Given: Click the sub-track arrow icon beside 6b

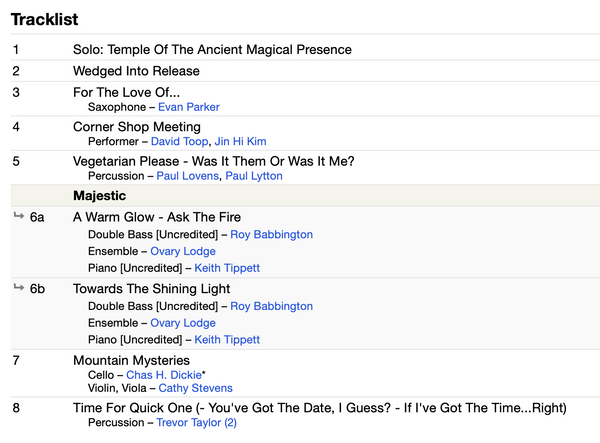Looking at the screenshot, I should (19, 287).
